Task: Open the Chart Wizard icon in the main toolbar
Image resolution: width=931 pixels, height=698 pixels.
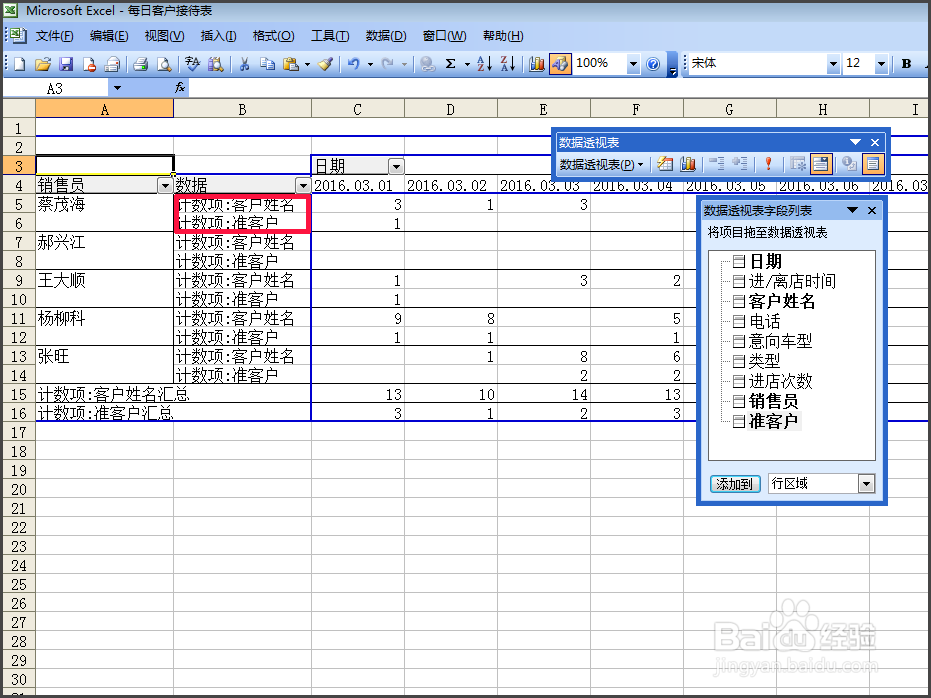Action: pyautogui.click(x=536, y=64)
